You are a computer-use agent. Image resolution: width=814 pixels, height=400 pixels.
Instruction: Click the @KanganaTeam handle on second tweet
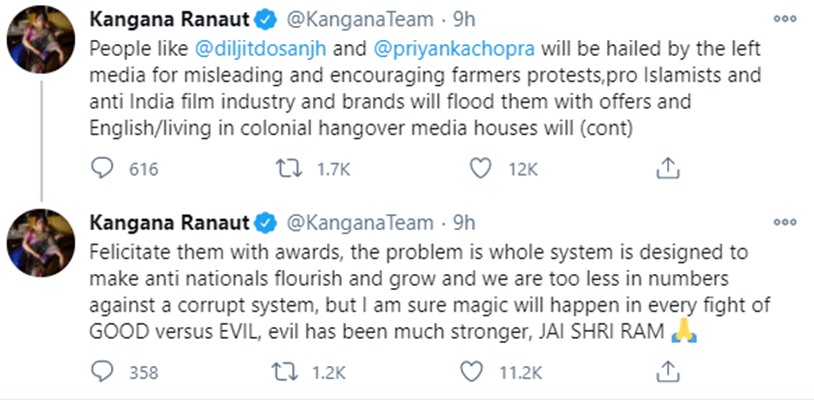click(361, 223)
